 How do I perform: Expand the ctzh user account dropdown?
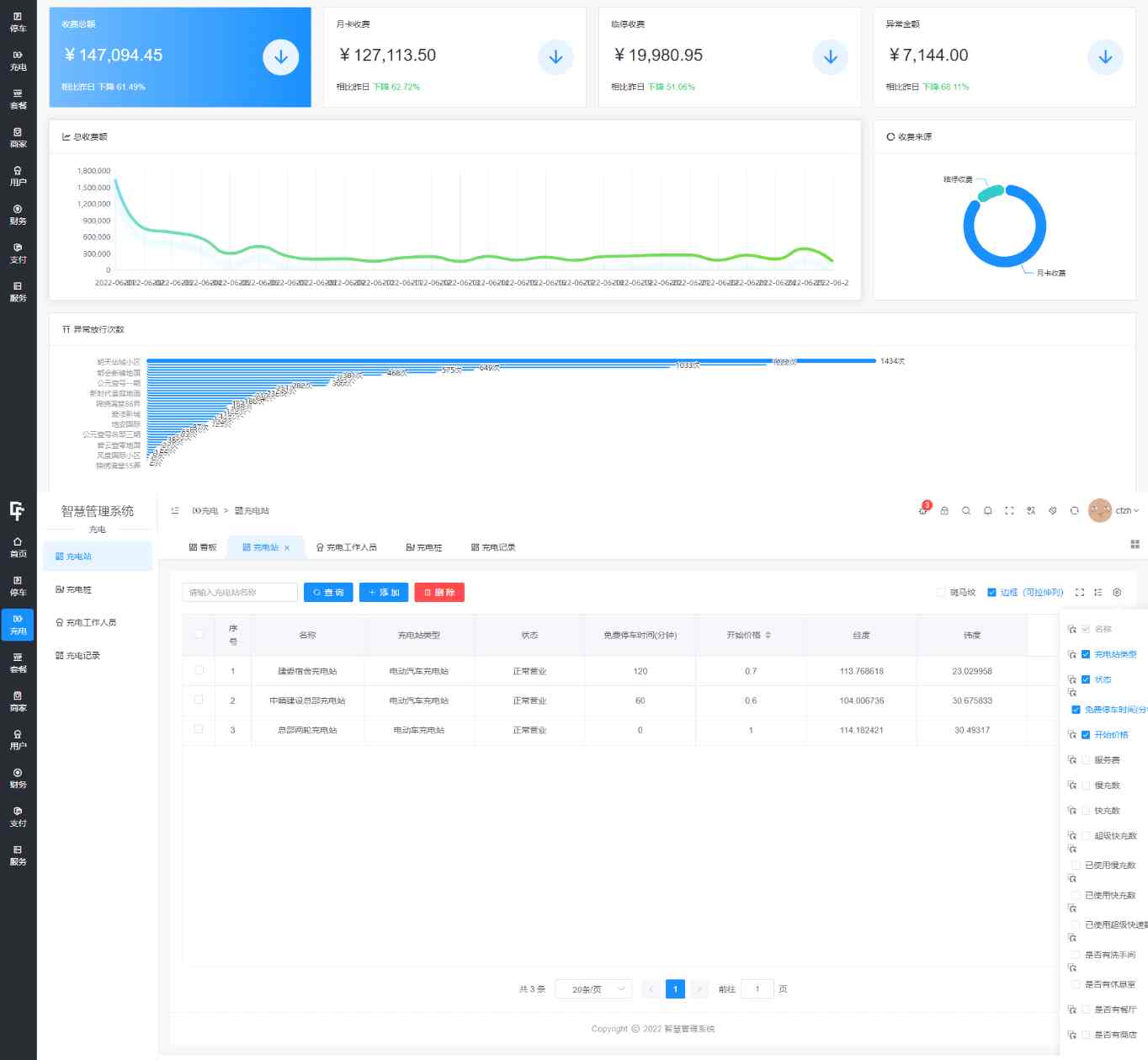[1126, 511]
